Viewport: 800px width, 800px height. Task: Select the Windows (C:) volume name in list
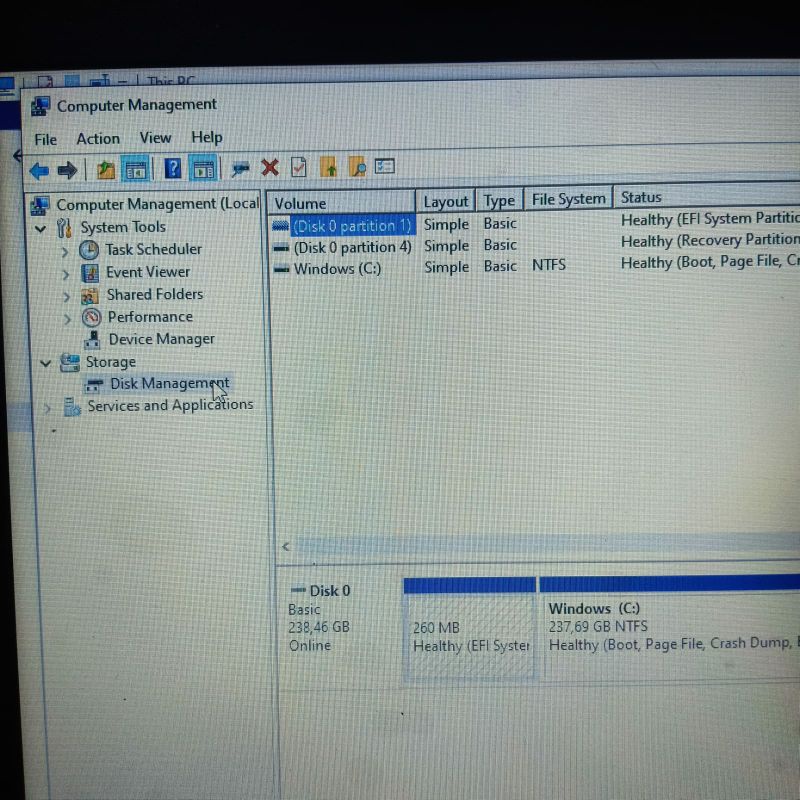pos(337,269)
